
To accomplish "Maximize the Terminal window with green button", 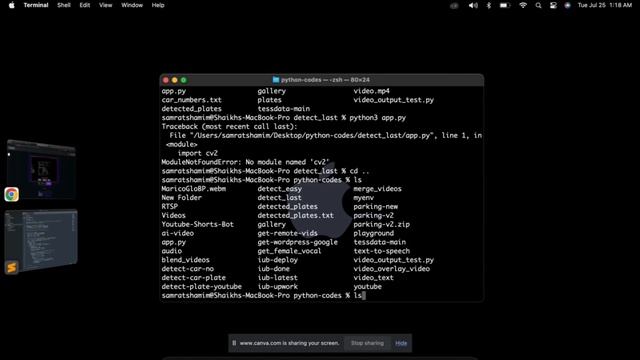I will pyautogui.click(x=184, y=80).
